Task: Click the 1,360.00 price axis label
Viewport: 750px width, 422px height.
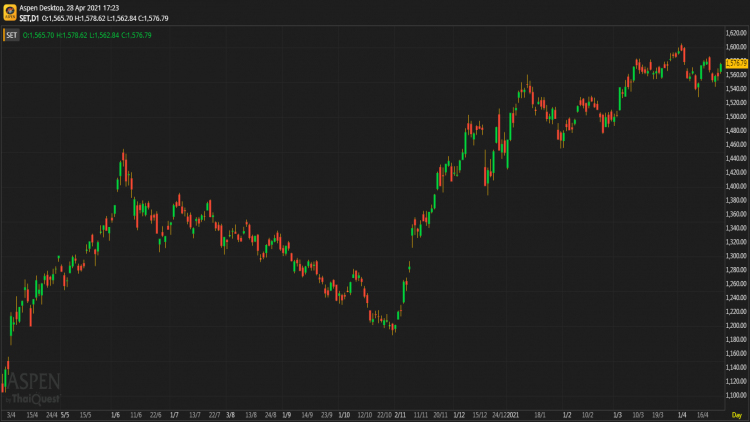Action: (x=736, y=214)
